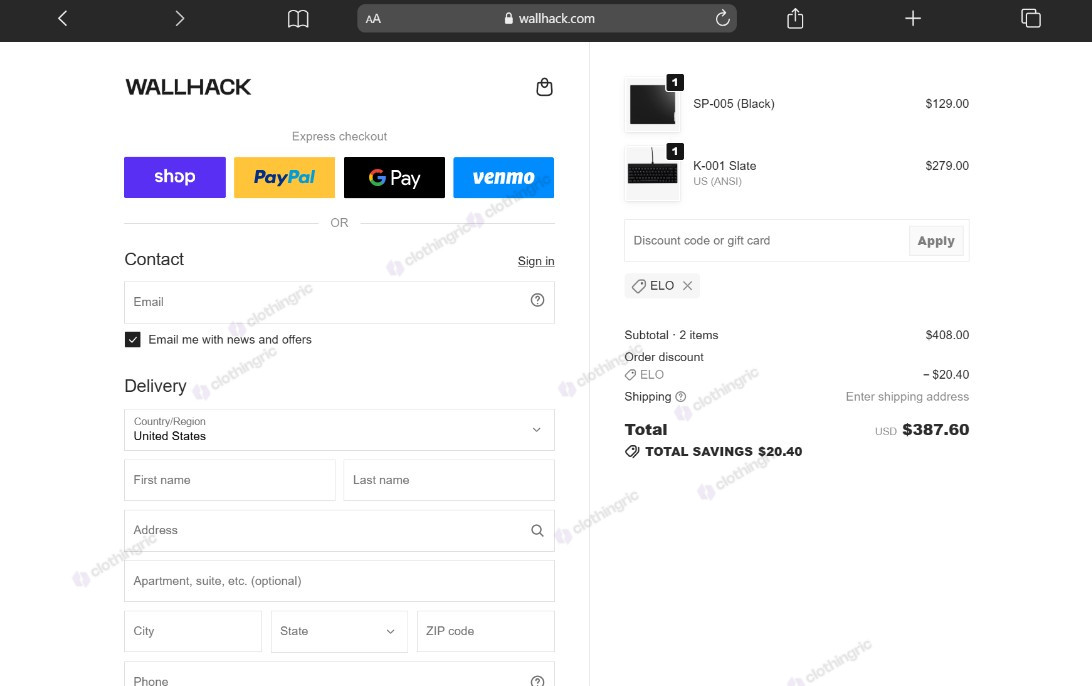
Task: Open the shopping bag cart icon
Action: tap(544, 87)
